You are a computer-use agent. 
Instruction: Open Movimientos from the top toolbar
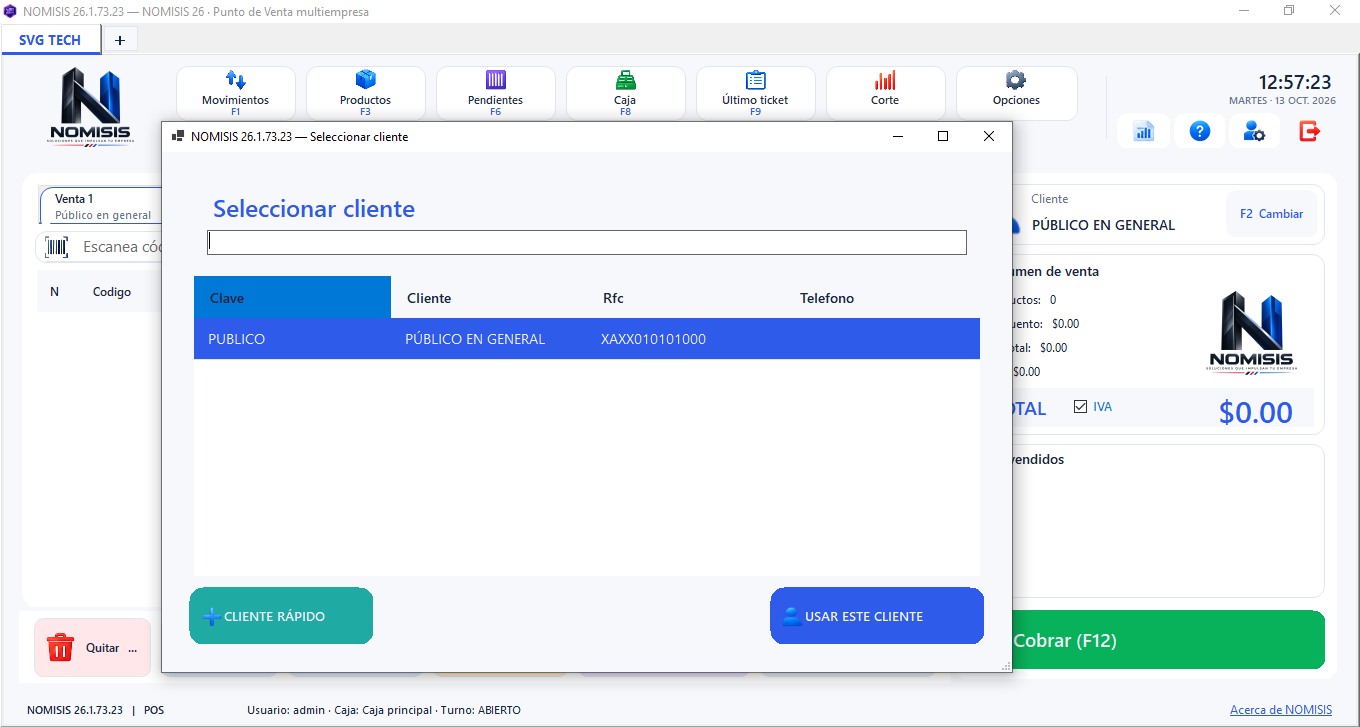pos(236,93)
